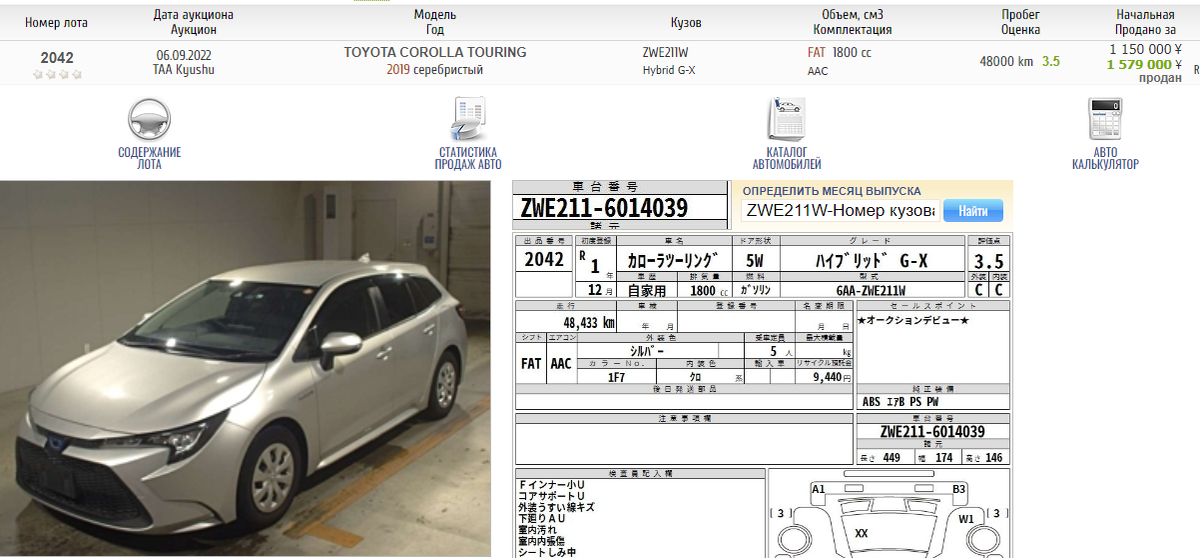
Task: Click the 48000 km mileage value
Action: click(1006, 61)
